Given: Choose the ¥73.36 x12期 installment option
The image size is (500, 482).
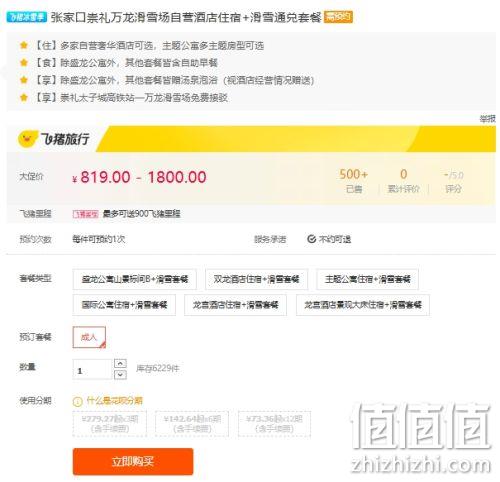Looking at the screenshot, I should (x=274, y=424).
